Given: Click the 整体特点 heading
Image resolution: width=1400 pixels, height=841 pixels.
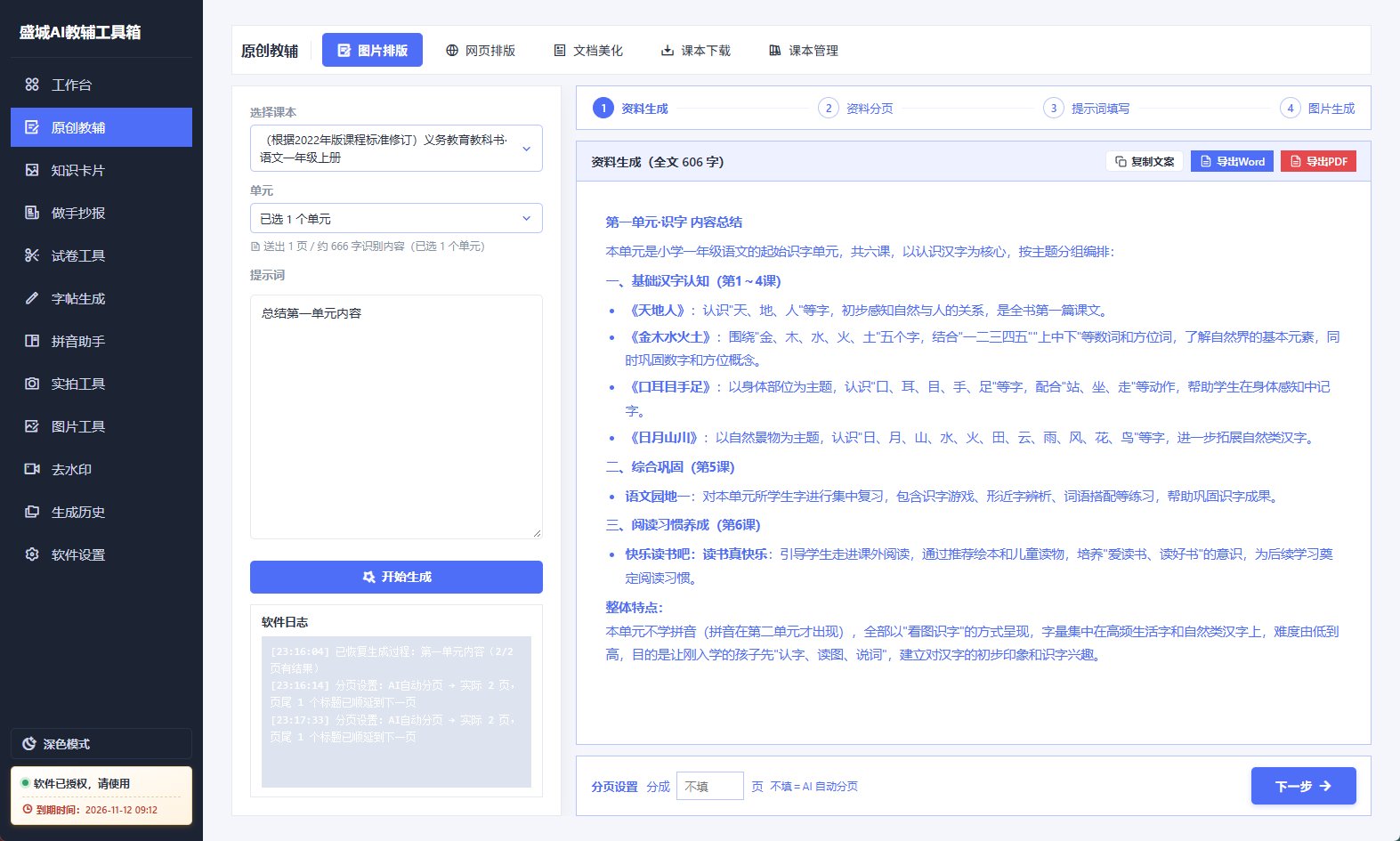Looking at the screenshot, I should coord(634,607).
